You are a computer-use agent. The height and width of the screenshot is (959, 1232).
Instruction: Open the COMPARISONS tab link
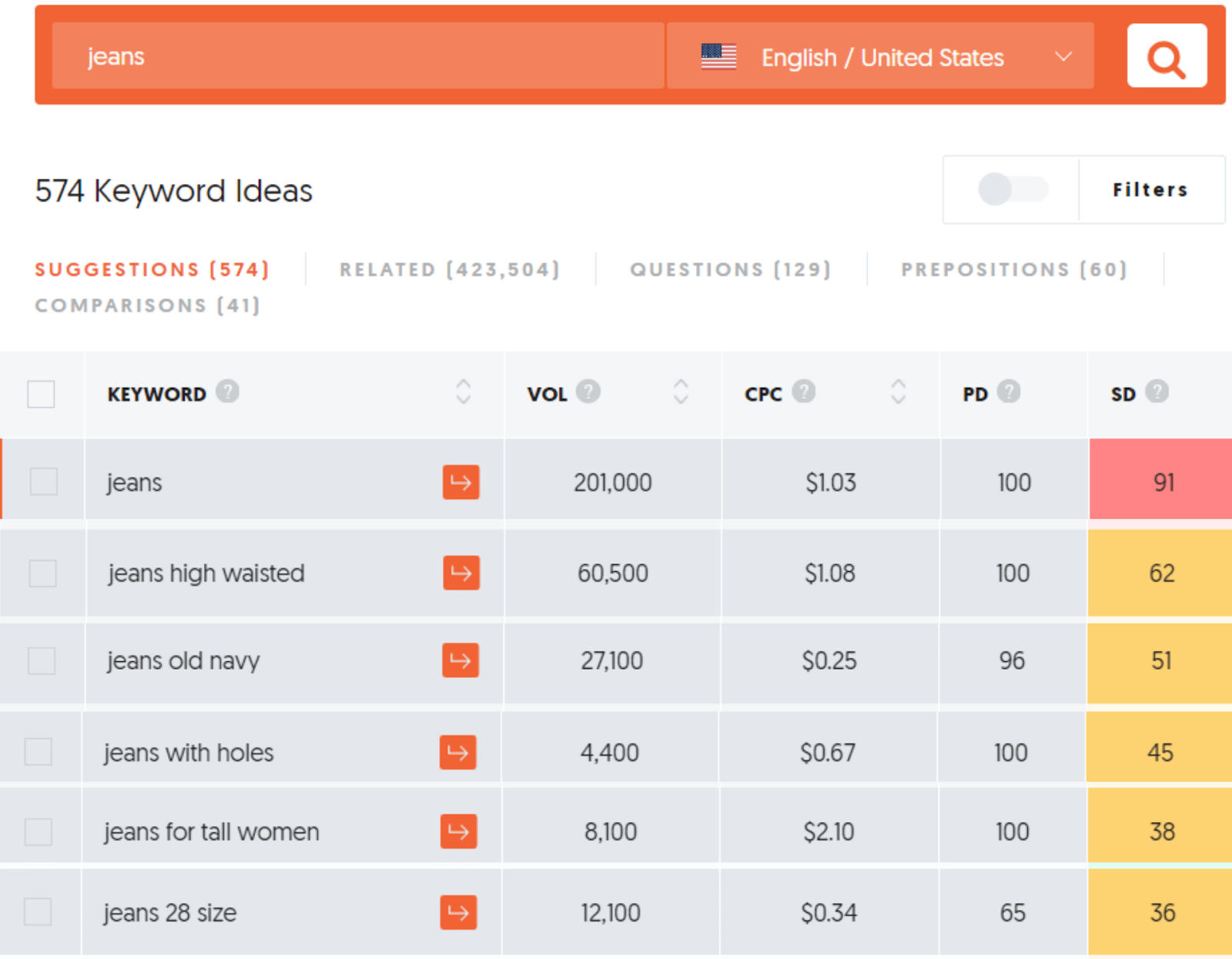point(148,306)
